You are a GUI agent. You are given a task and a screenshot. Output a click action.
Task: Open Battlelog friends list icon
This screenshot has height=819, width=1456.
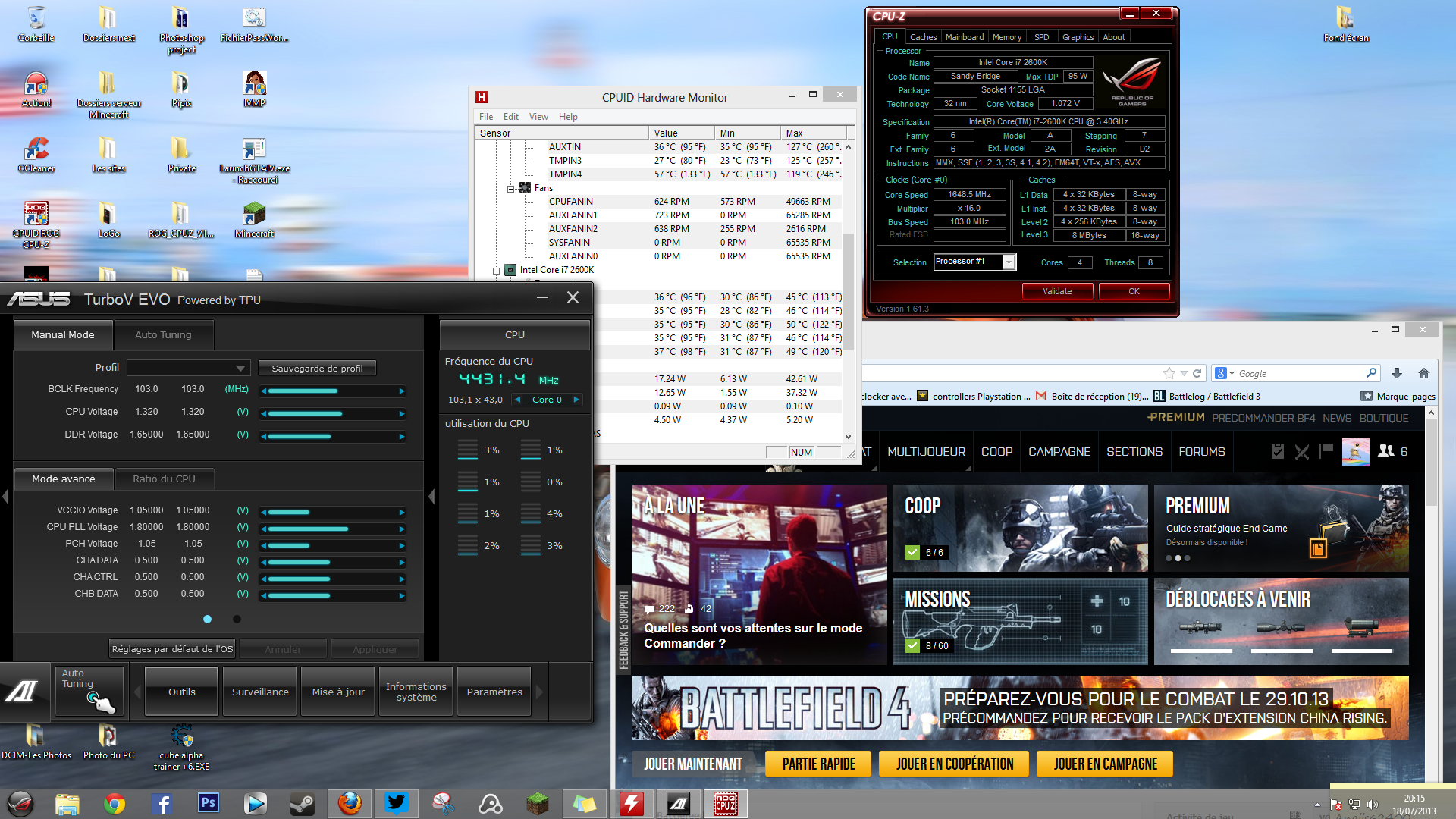click(x=1386, y=451)
